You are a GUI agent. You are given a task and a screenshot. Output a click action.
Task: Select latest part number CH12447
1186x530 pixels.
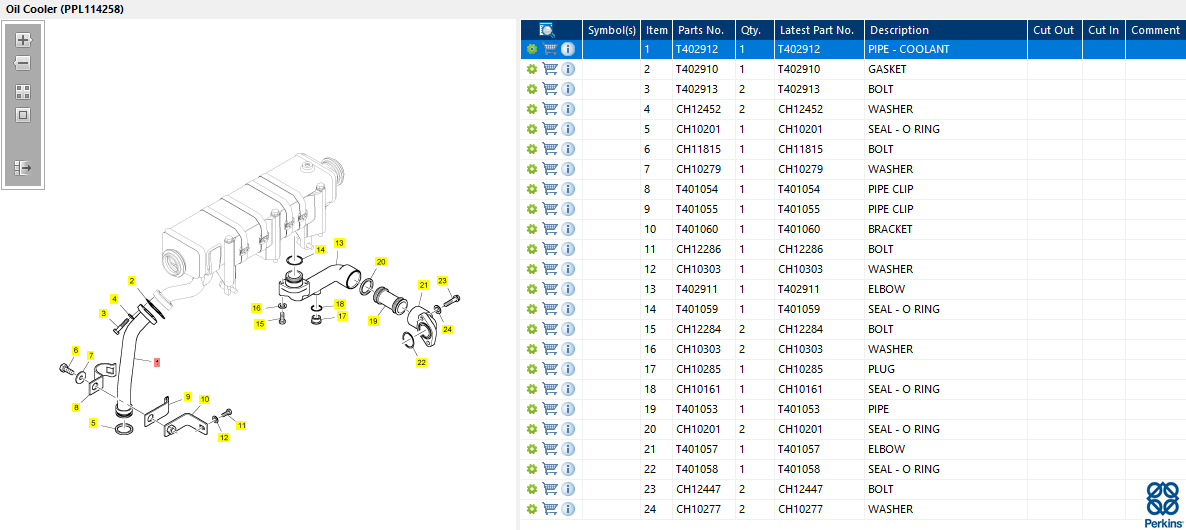click(x=819, y=489)
